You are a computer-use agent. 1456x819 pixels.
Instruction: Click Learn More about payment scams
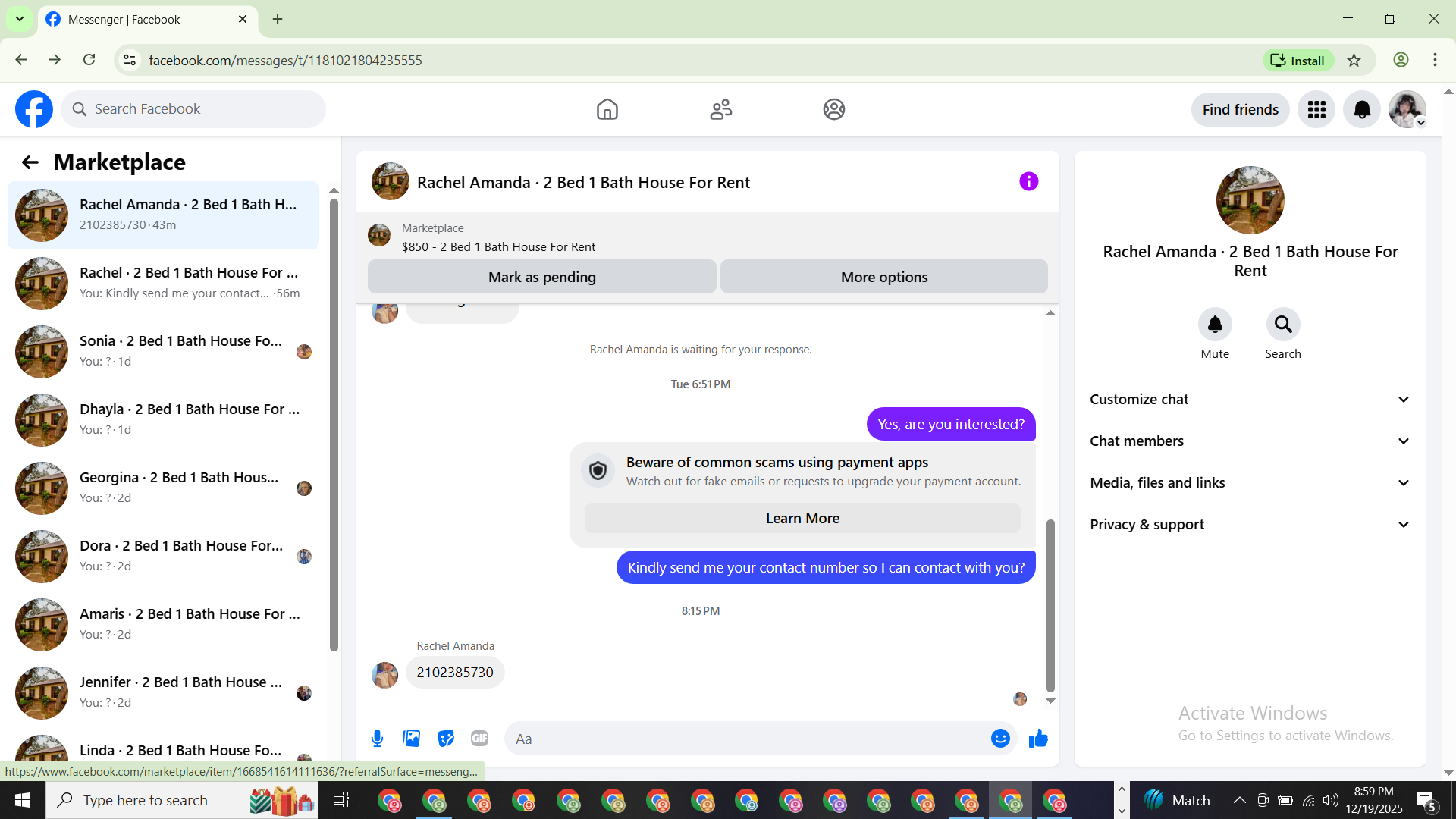point(802,519)
